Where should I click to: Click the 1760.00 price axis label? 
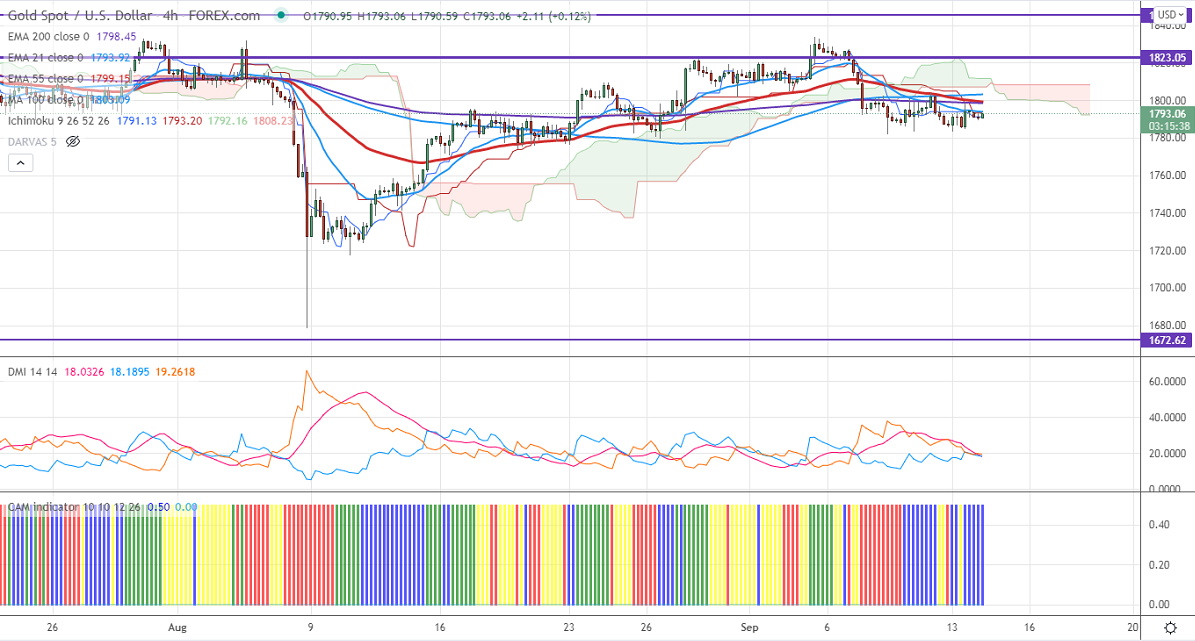[x=1168, y=175]
